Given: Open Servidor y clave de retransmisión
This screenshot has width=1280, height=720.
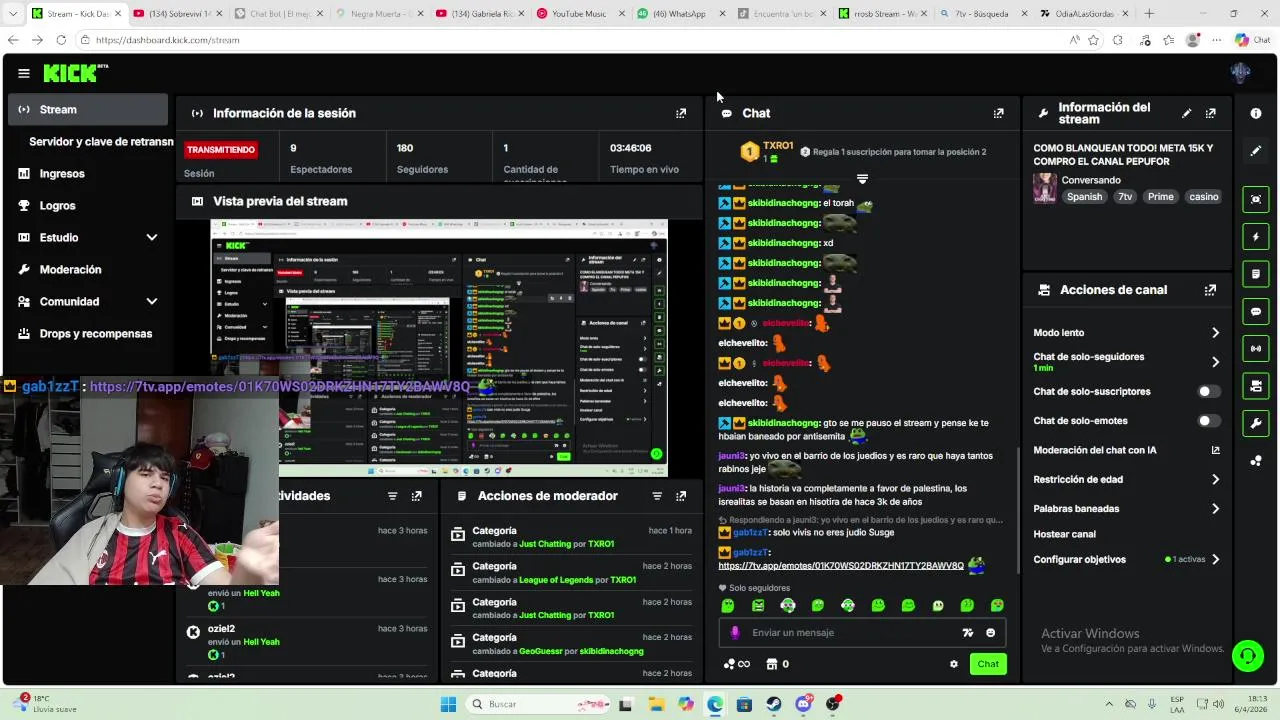Looking at the screenshot, I should click(101, 142).
